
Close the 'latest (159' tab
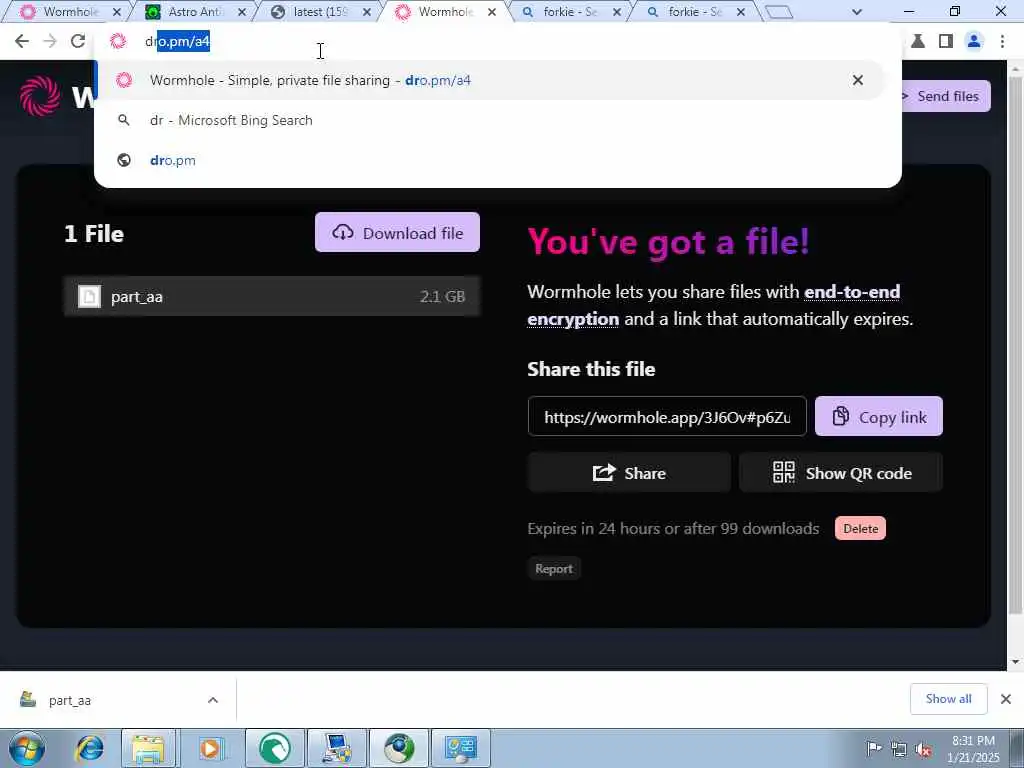point(366,12)
